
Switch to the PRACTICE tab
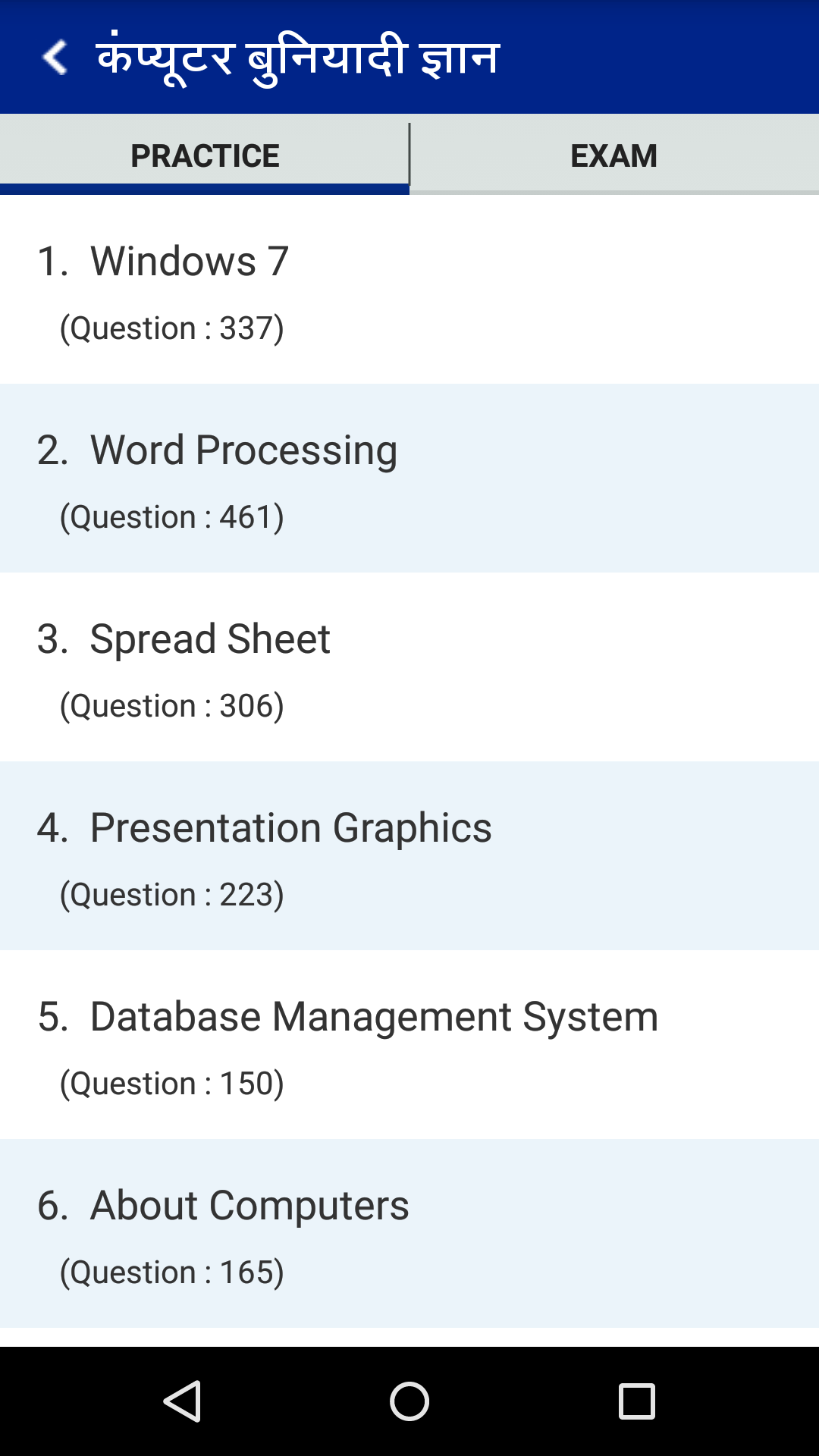(205, 155)
